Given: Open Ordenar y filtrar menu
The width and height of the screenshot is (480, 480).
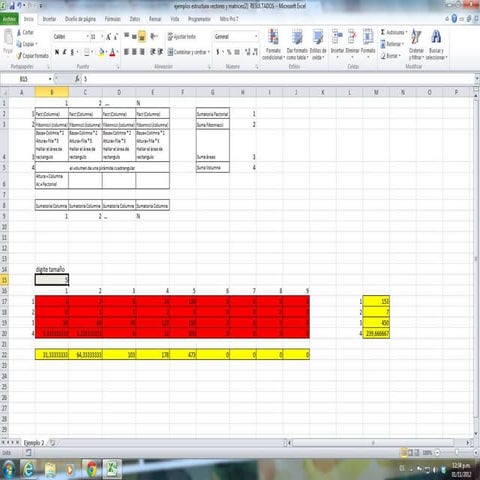Looking at the screenshot, I should (x=416, y=44).
